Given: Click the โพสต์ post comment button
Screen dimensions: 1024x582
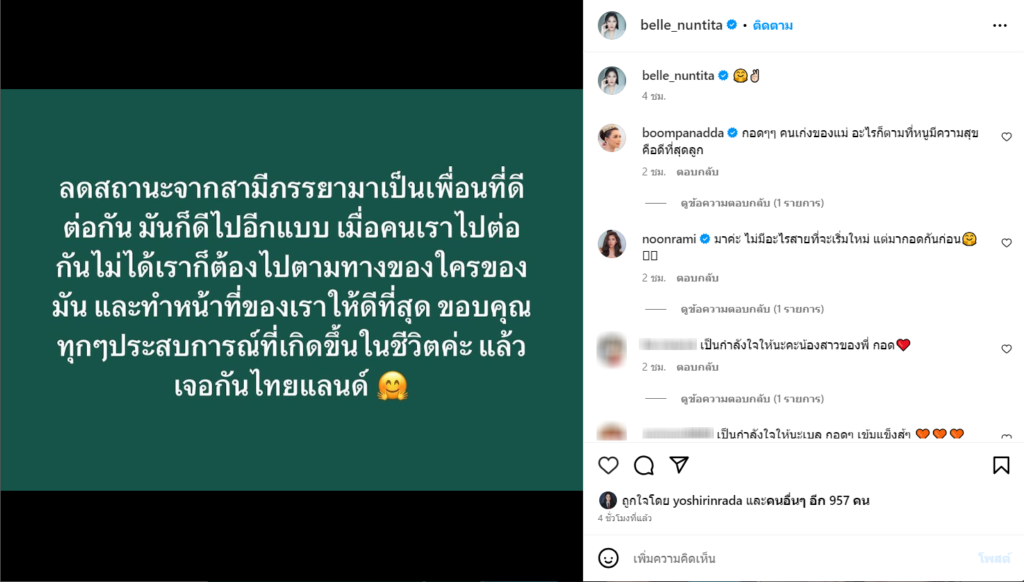Looking at the screenshot, I should pos(993,558).
